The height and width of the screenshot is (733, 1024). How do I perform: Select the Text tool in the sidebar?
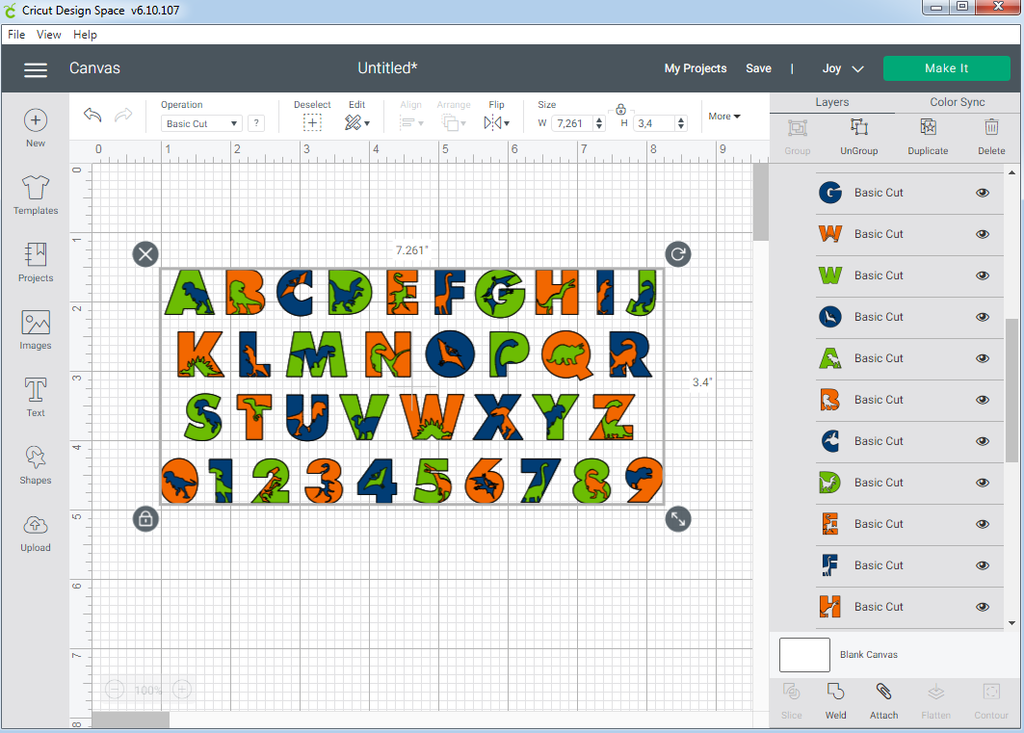pos(35,398)
